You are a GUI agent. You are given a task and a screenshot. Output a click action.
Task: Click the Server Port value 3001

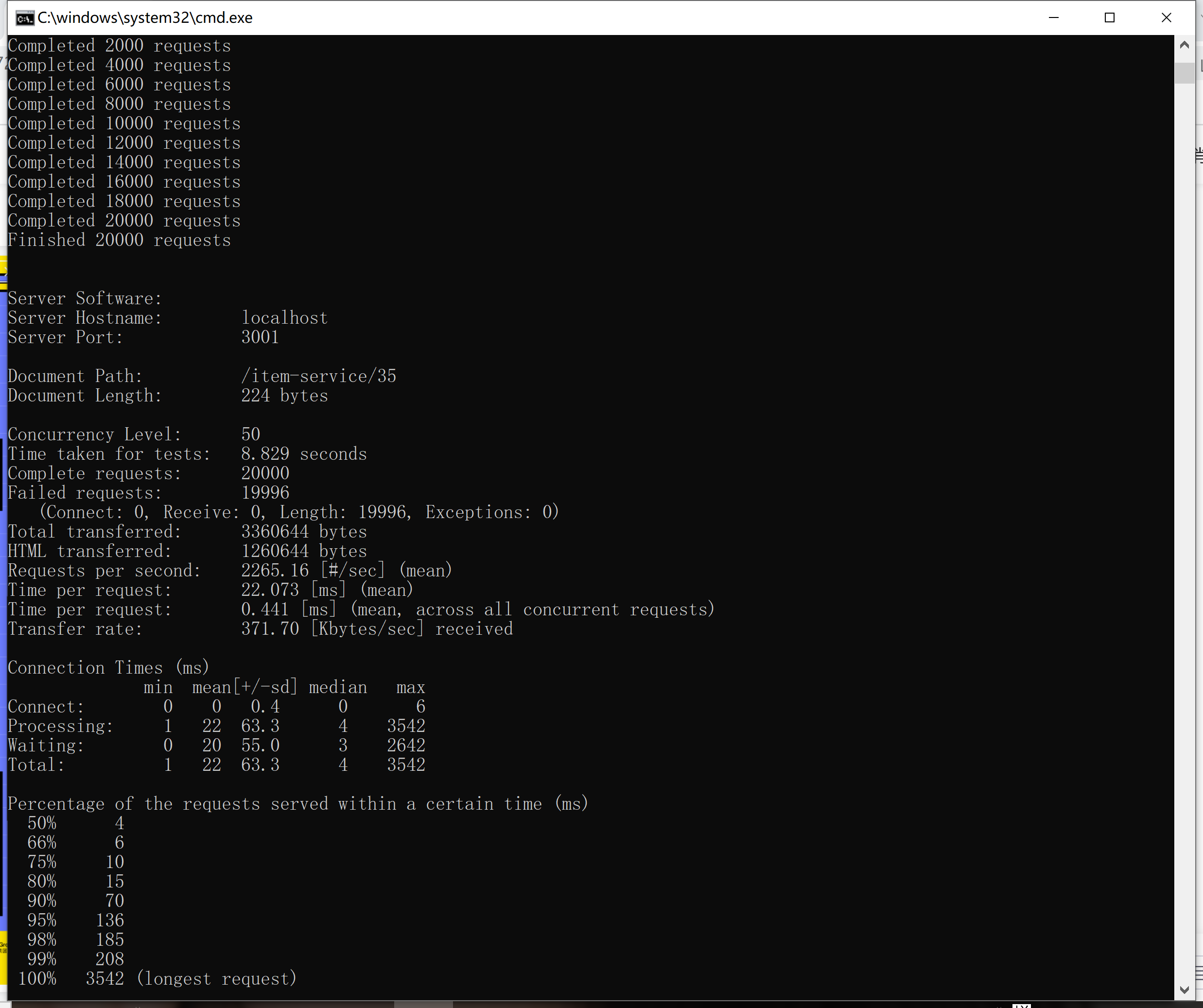pos(260,337)
